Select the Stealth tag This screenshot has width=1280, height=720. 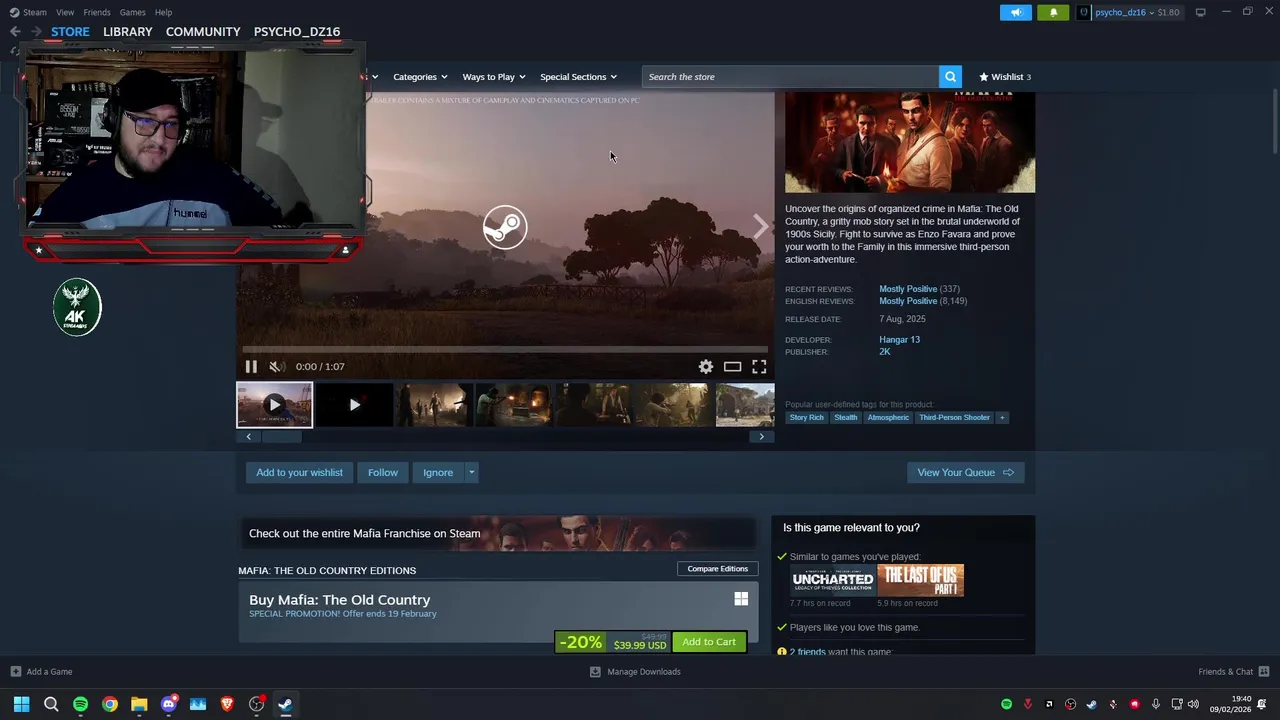(x=845, y=418)
